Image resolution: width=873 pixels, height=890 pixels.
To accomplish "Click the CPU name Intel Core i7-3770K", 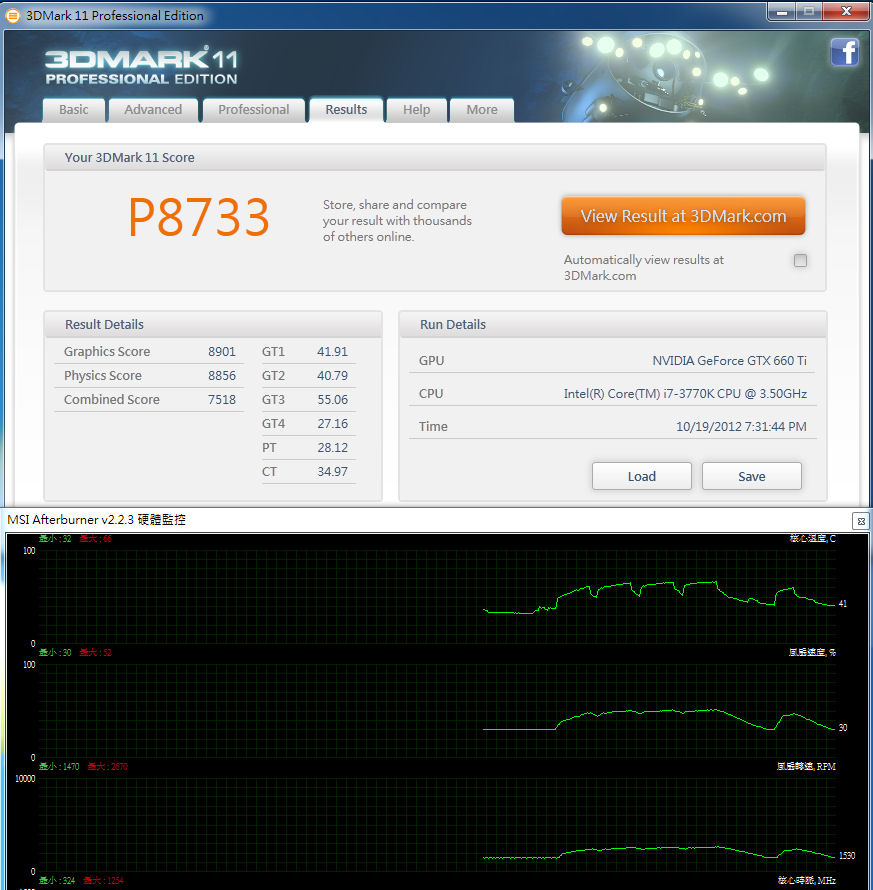I will 685,394.
